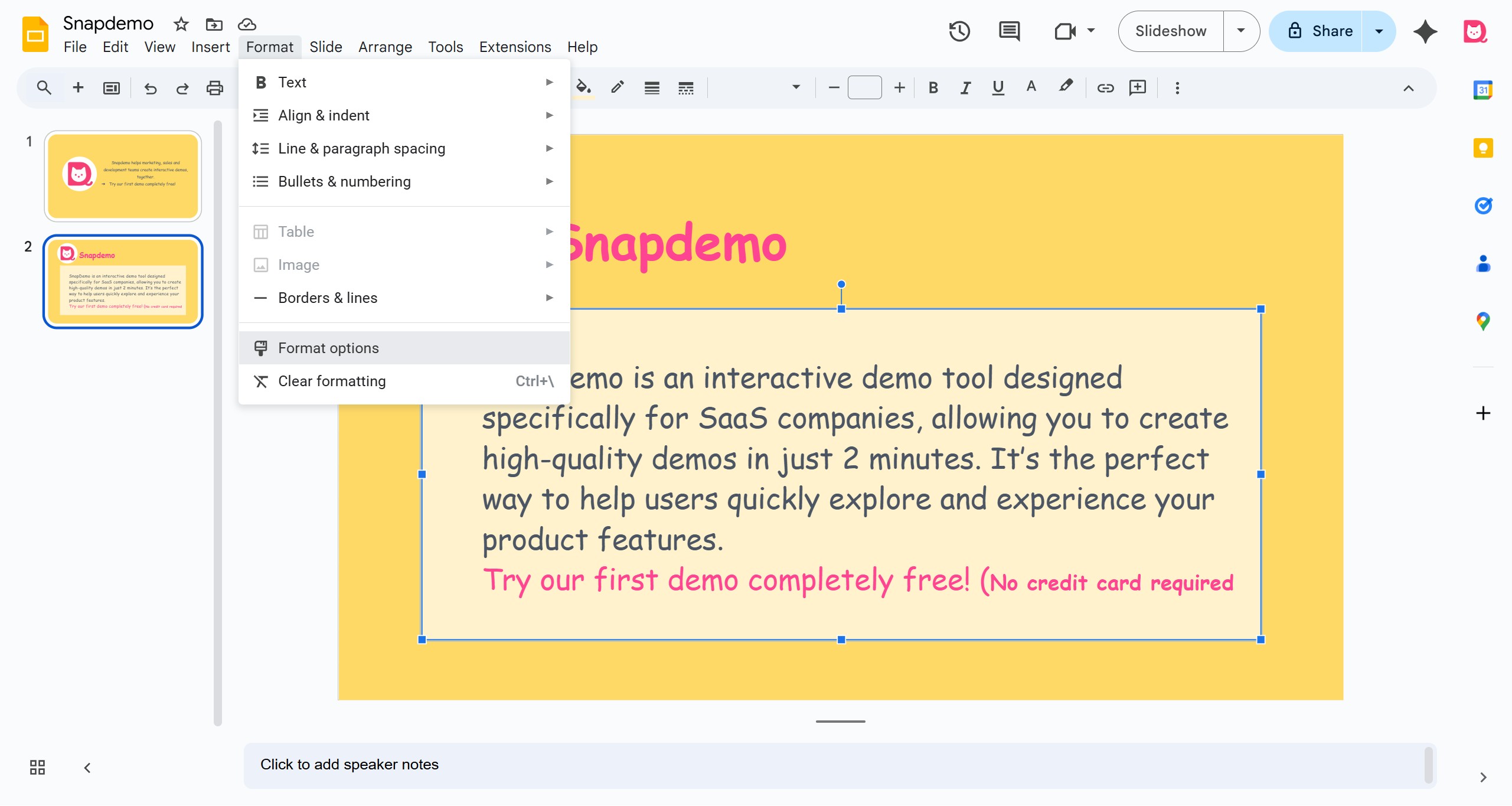The width and height of the screenshot is (1512, 806).
Task: Increase font size
Action: (899, 88)
